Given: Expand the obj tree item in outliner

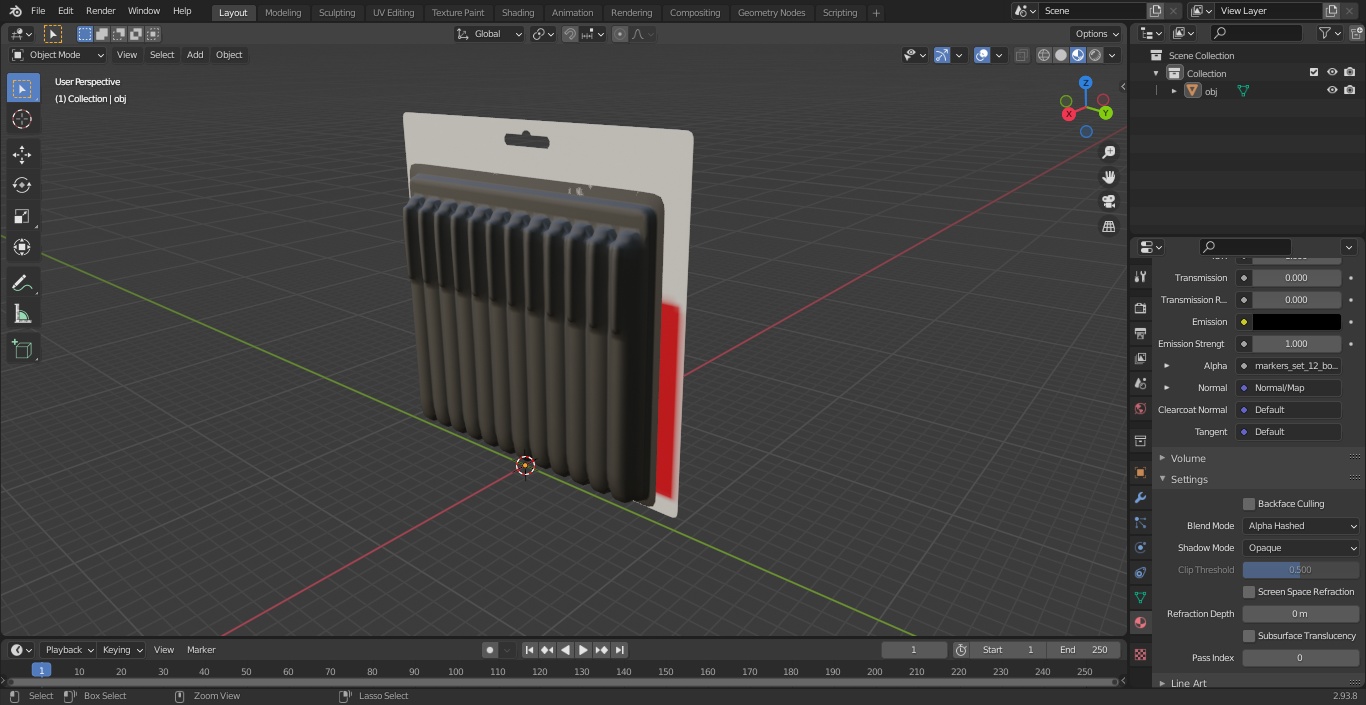Looking at the screenshot, I should (x=1174, y=91).
